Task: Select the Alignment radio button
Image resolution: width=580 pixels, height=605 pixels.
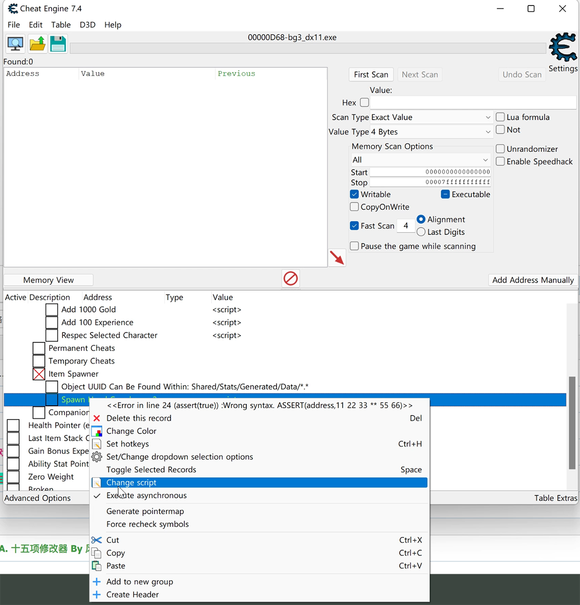Action: pos(421,219)
